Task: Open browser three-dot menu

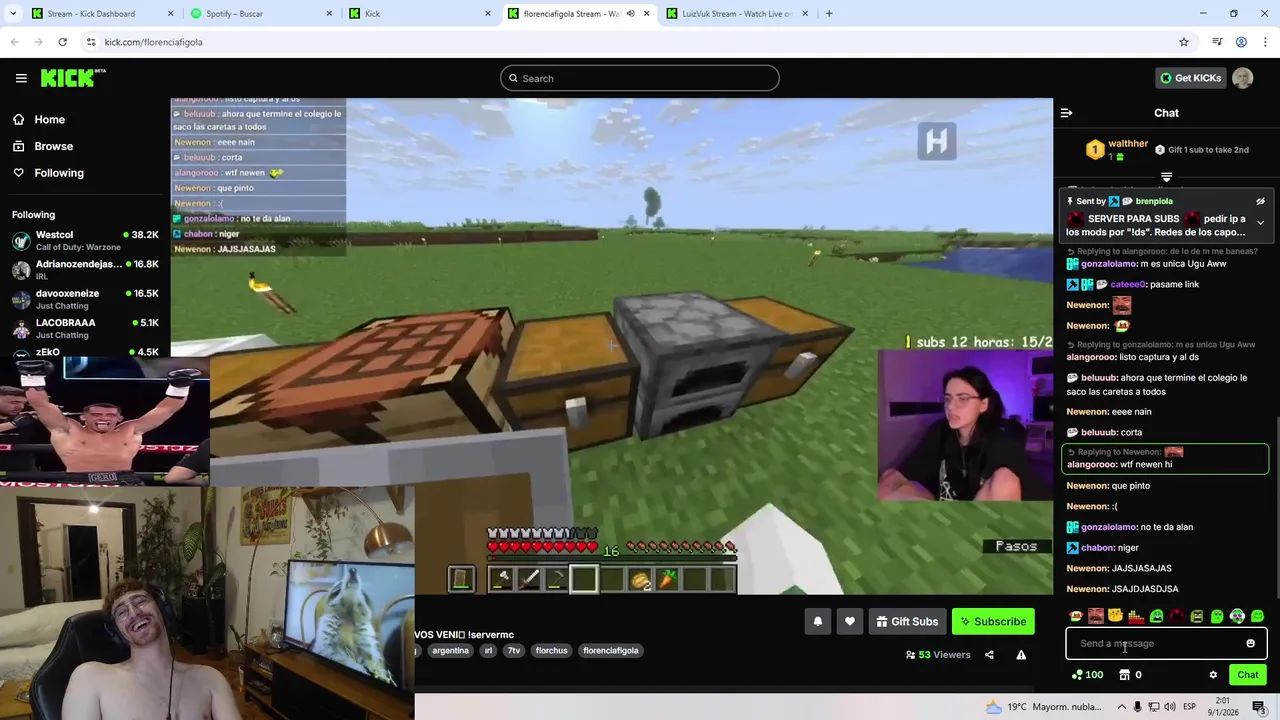Action: (x=1266, y=42)
